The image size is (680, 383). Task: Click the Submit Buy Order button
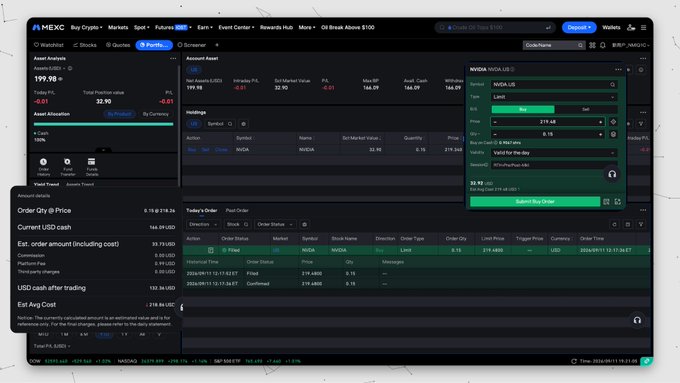(x=535, y=202)
